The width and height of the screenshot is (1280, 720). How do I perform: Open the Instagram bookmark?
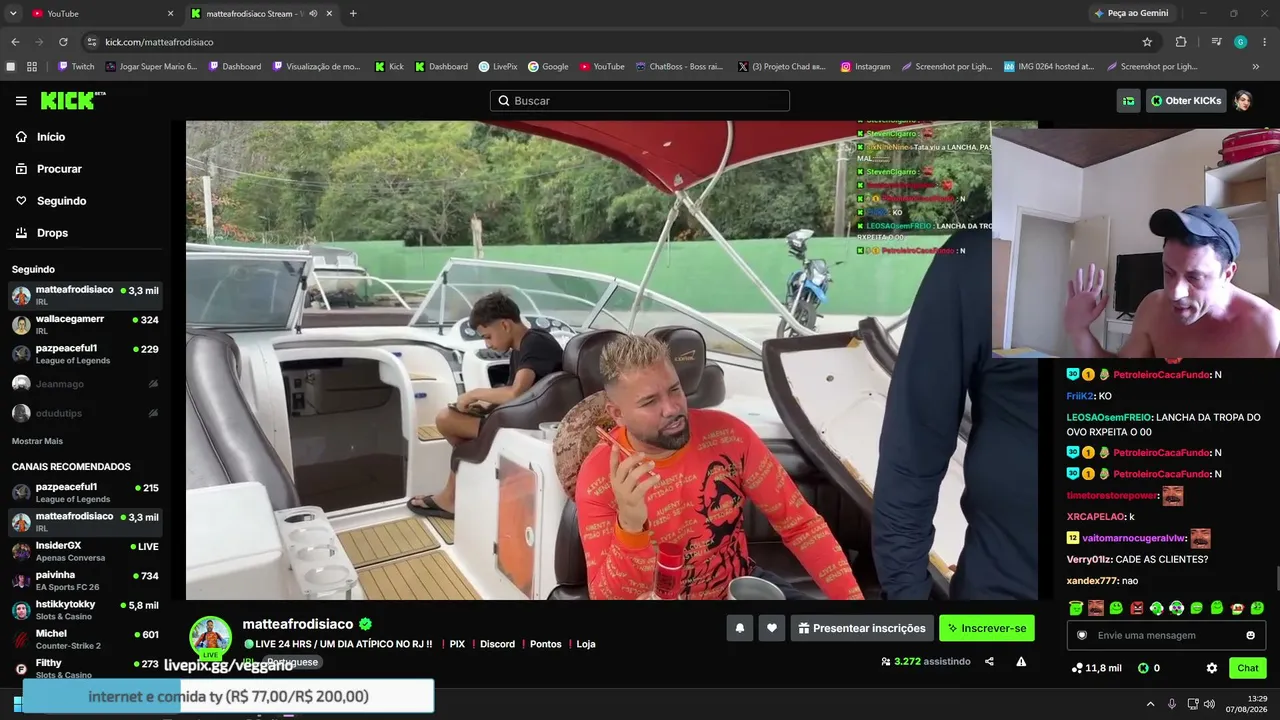tap(865, 67)
